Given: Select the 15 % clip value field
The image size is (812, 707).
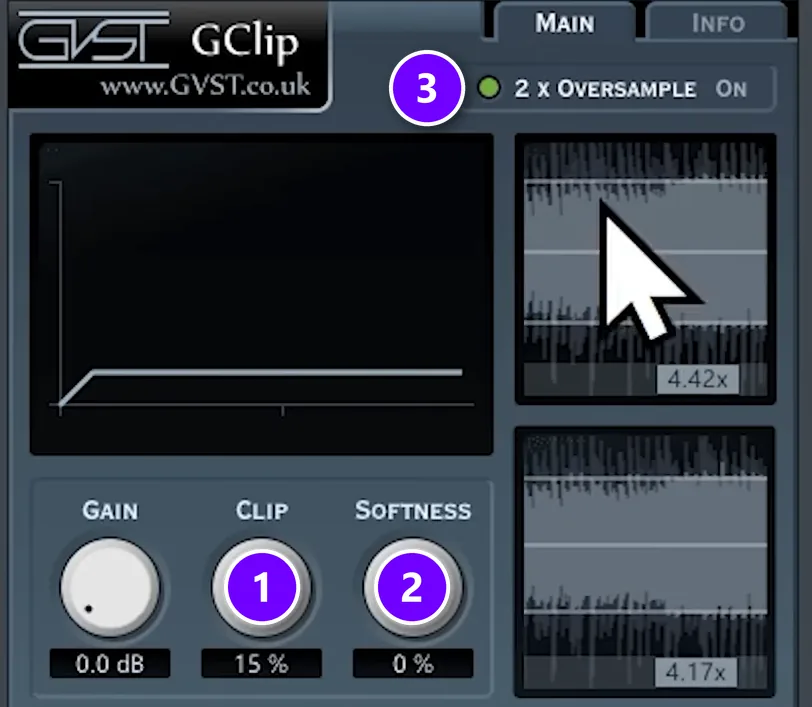Looking at the screenshot, I should (262, 663).
